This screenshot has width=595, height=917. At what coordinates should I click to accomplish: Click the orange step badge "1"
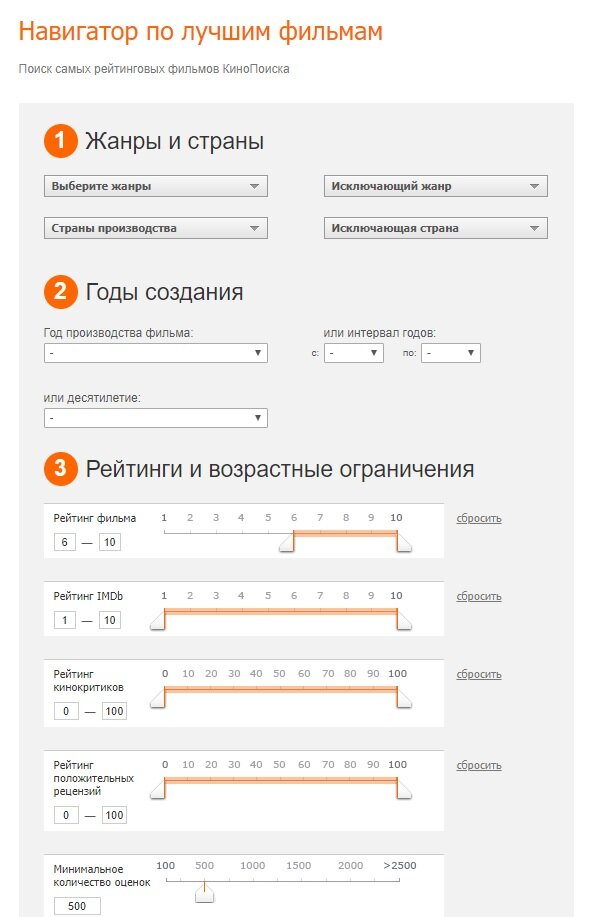tap(60, 141)
